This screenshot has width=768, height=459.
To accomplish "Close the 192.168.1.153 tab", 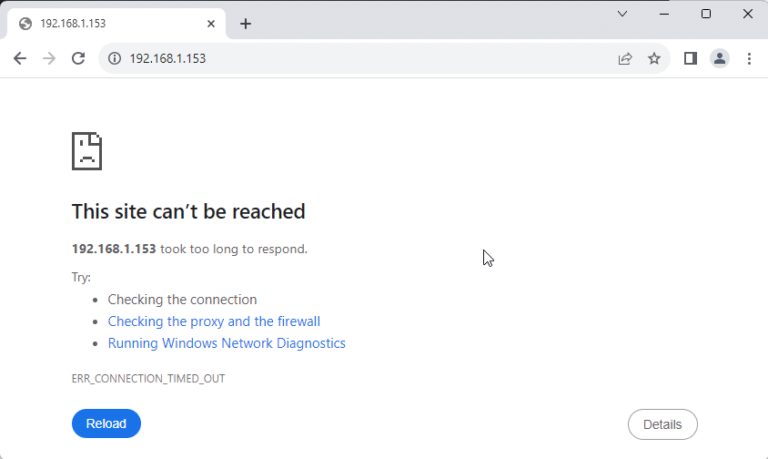I will tap(210, 24).
